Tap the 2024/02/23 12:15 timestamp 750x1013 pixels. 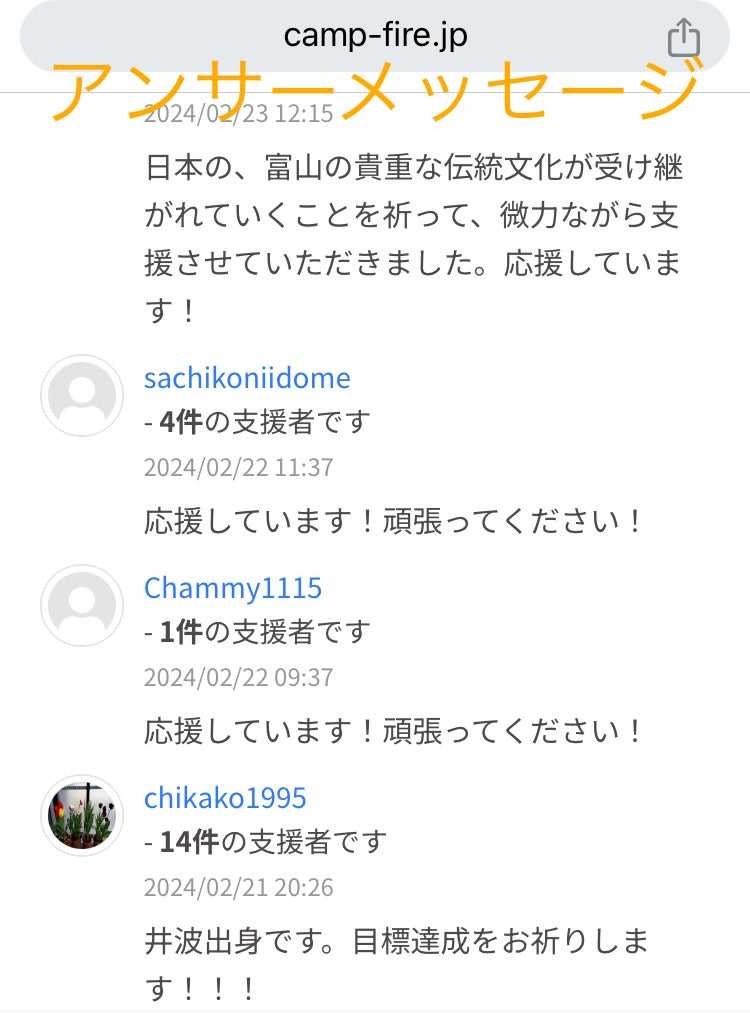tap(238, 114)
